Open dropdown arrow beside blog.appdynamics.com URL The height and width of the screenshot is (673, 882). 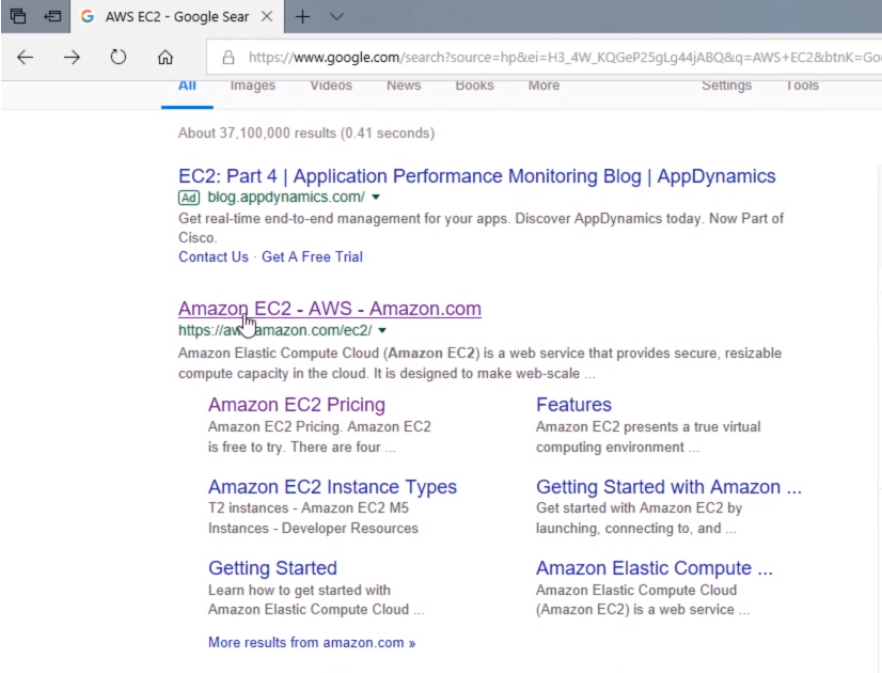pos(375,198)
